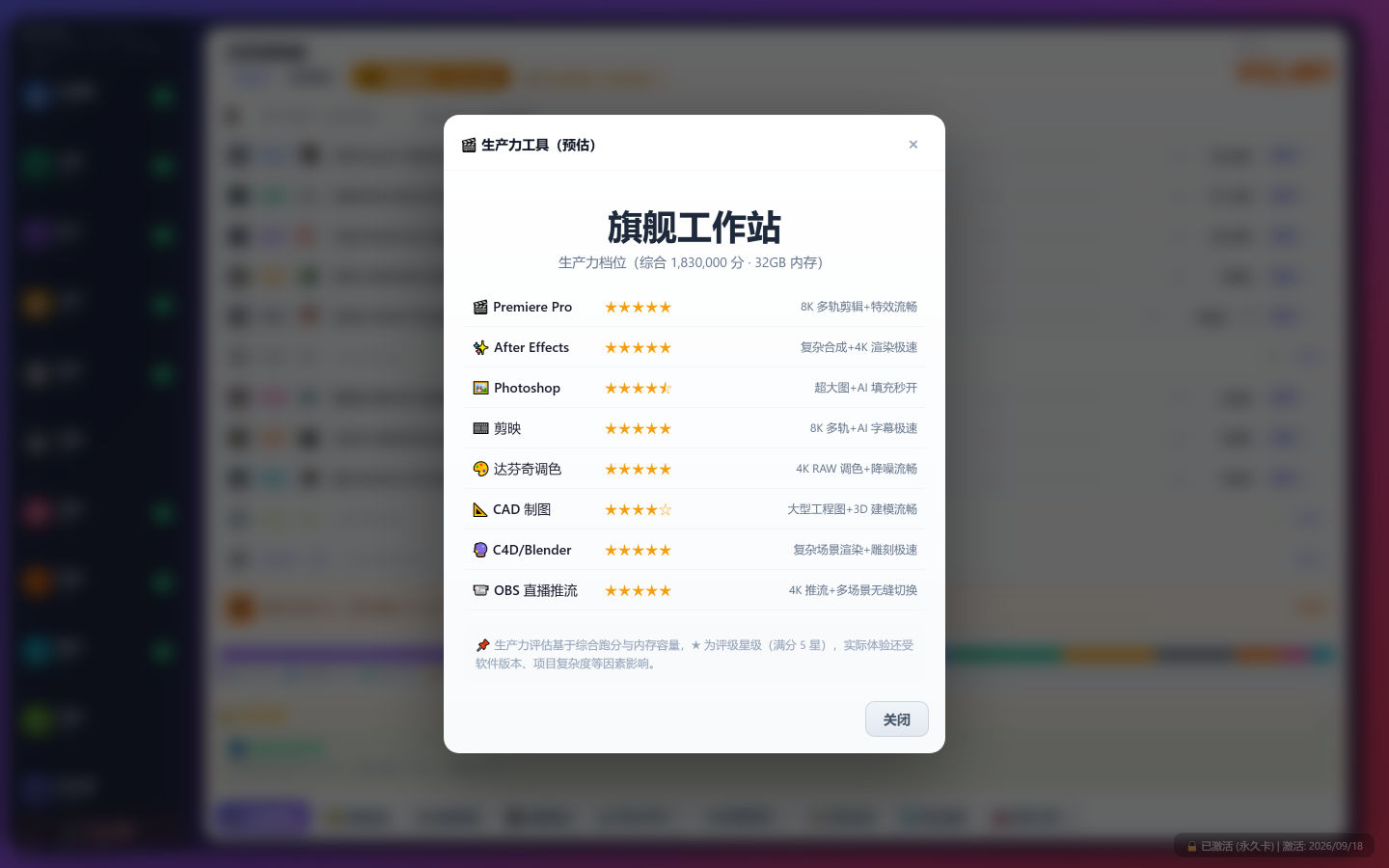
Task: Click the lock icon in status bar
Action: (x=1192, y=846)
